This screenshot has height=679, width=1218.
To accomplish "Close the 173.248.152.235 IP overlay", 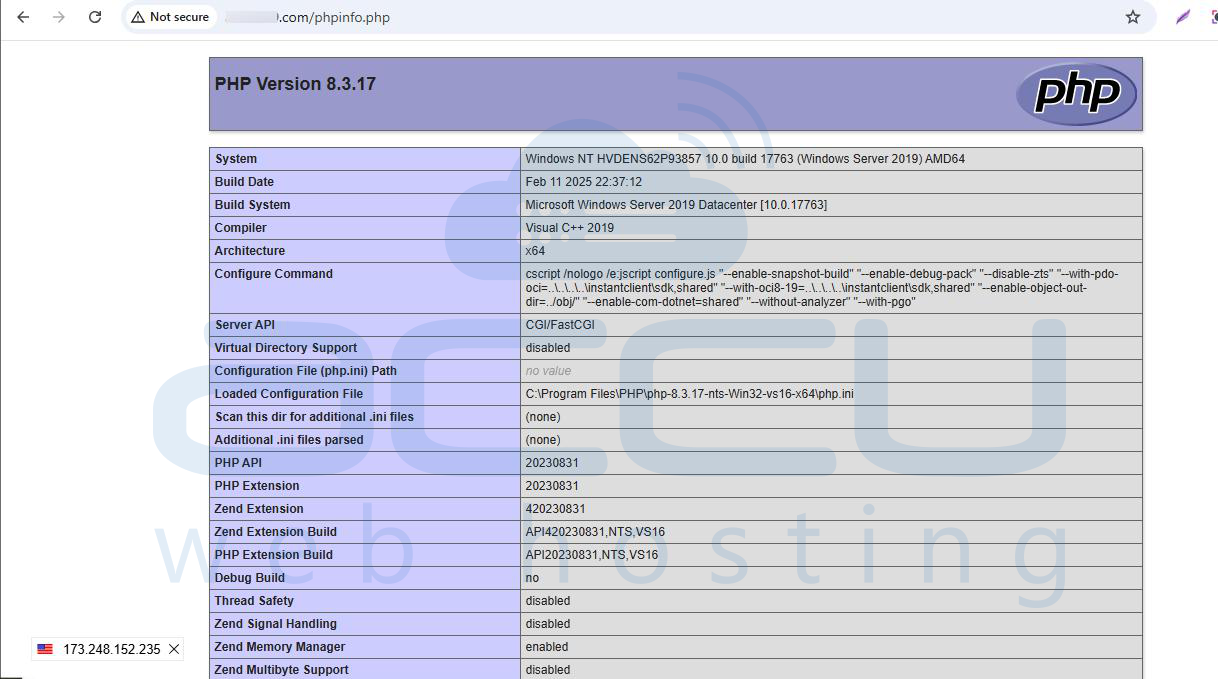I will tap(174, 649).
